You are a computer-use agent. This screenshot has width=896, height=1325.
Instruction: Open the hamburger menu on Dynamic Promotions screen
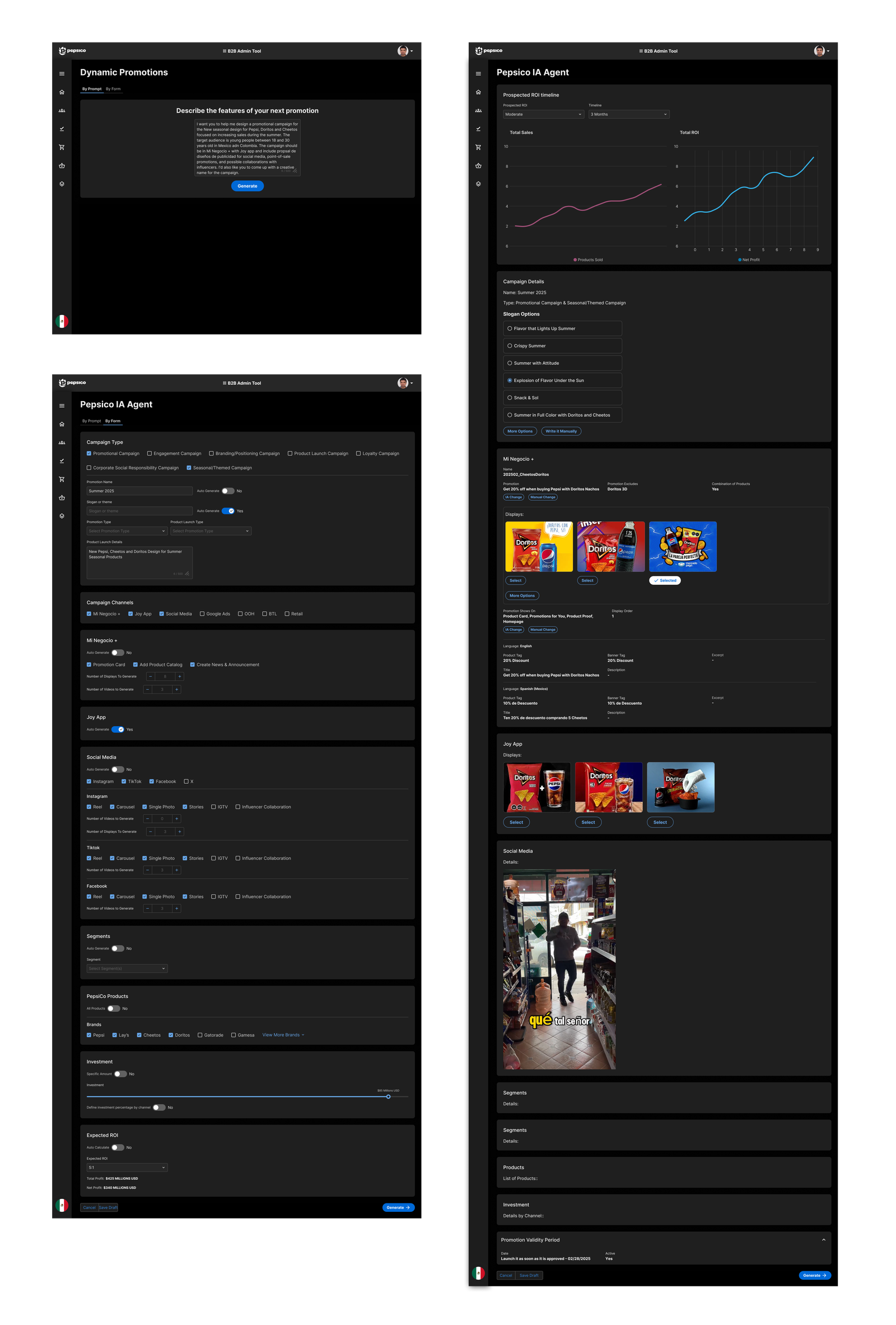click(62, 73)
